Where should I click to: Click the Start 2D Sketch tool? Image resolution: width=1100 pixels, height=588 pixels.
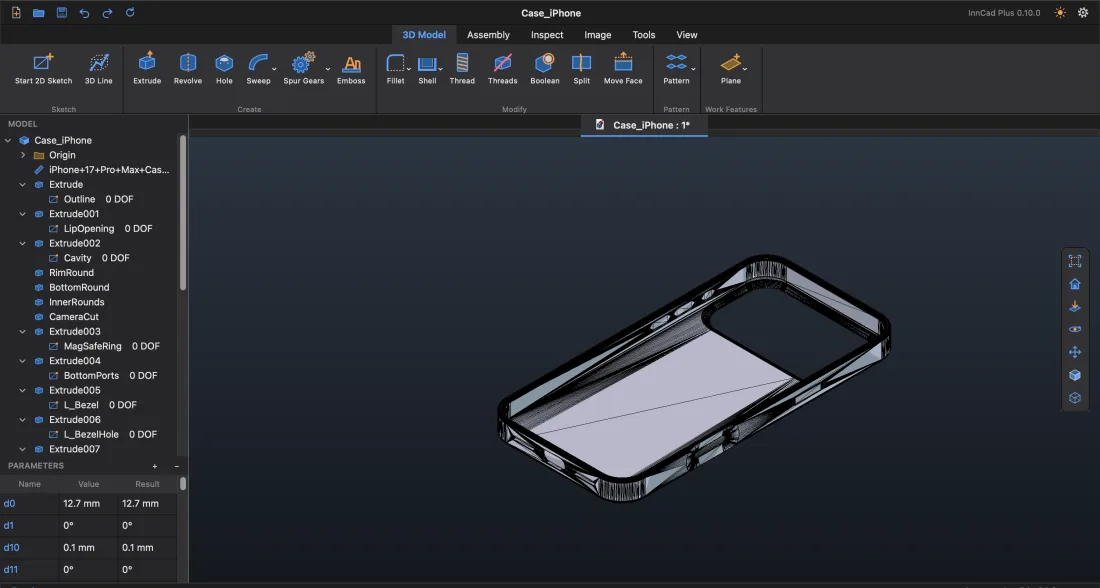43,69
